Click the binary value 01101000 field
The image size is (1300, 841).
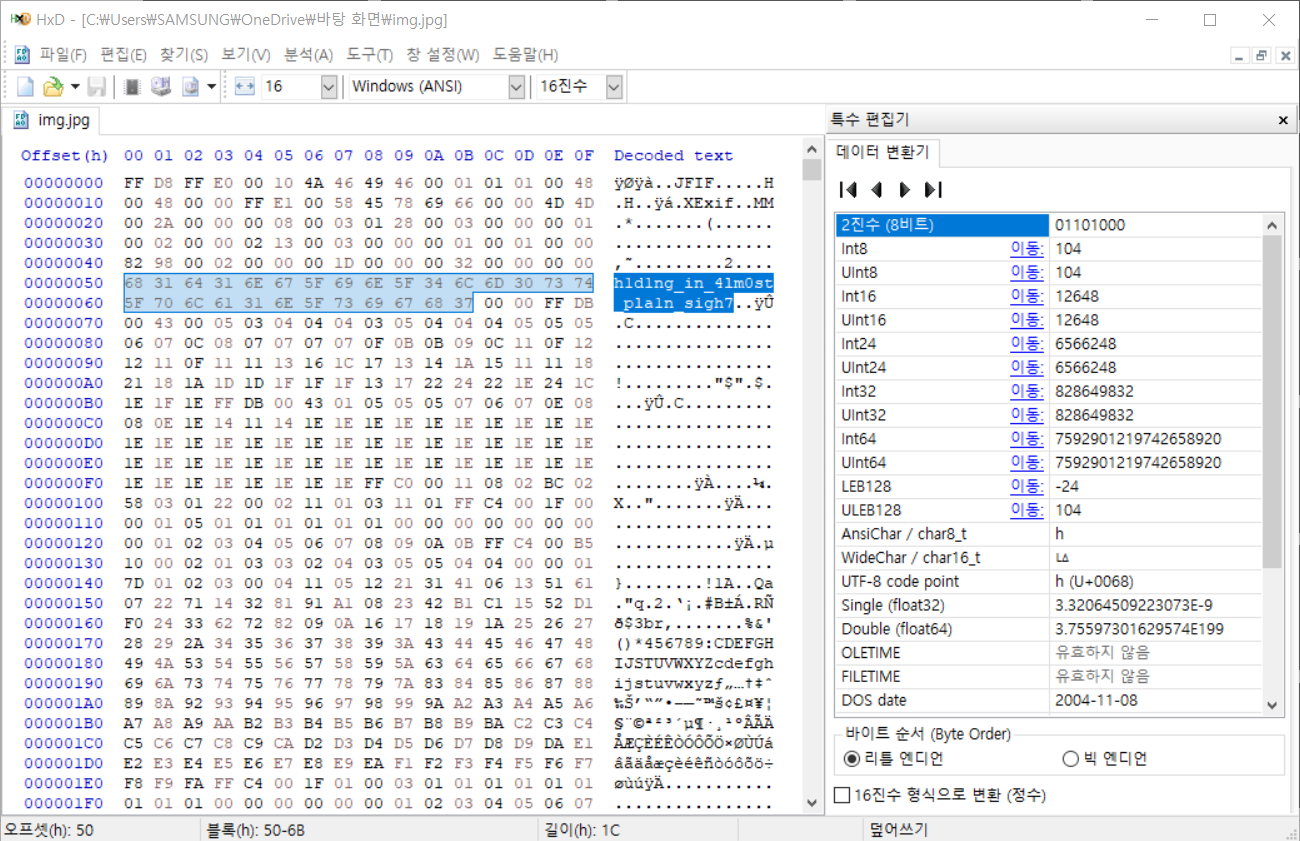pos(1156,225)
